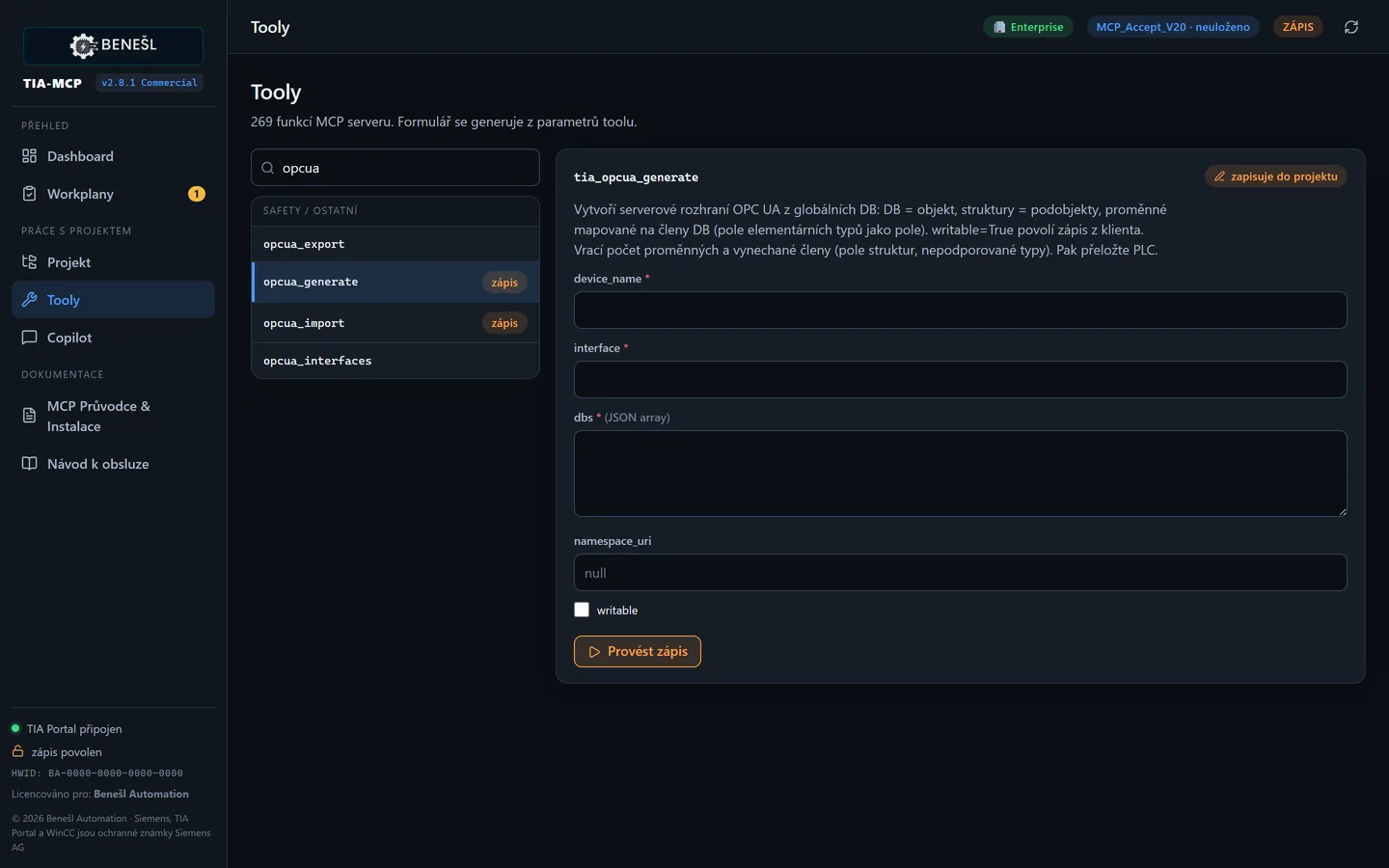Click the Dashboard grid icon

click(x=29, y=156)
